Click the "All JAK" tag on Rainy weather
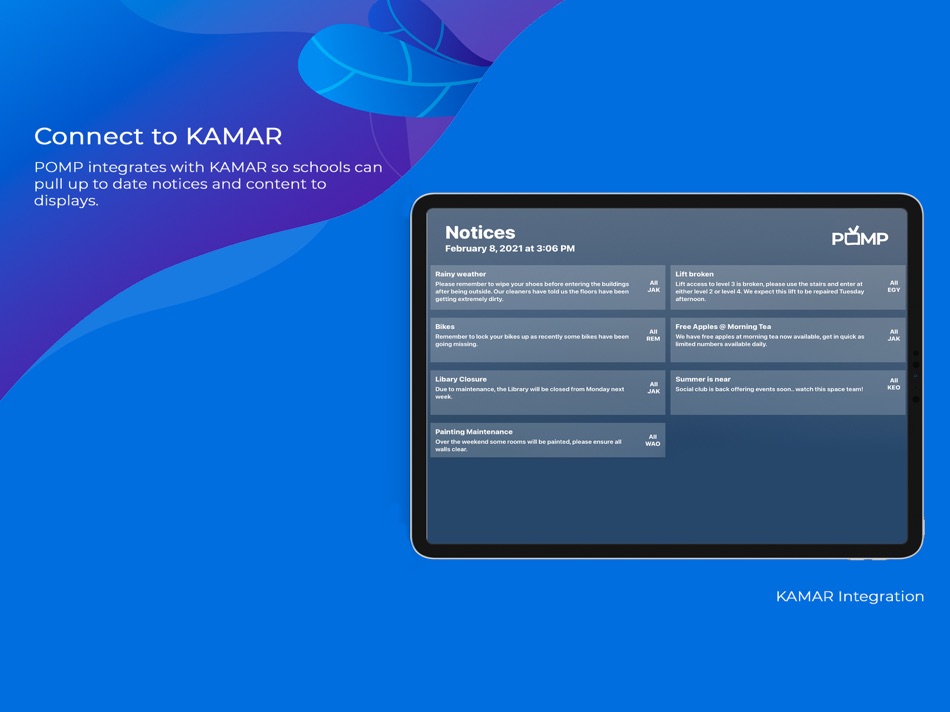Viewport: 950px width, 712px height. click(654, 287)
